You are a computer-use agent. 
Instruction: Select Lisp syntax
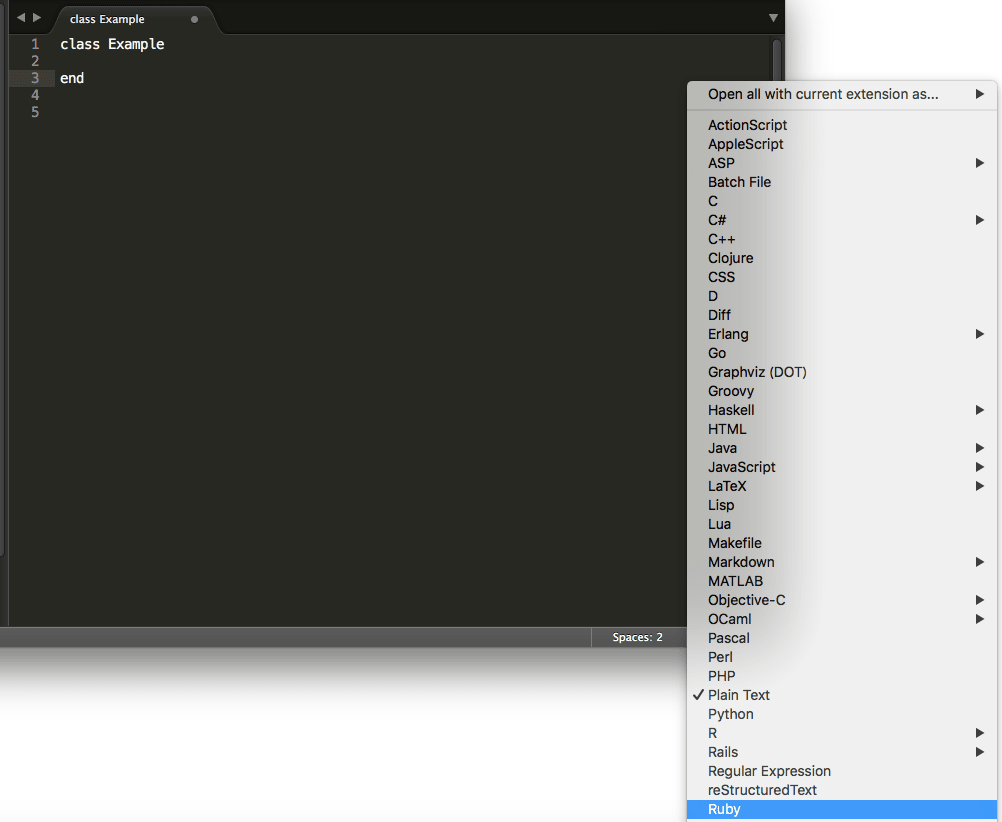(842, 506)
